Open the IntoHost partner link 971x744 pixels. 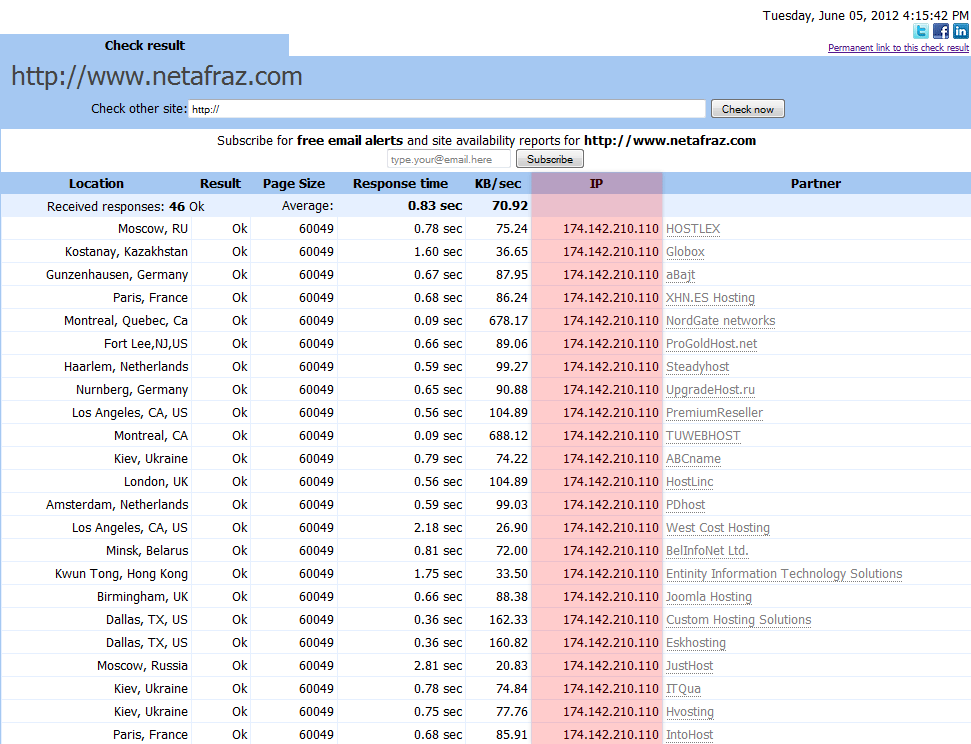coord(689,735)
